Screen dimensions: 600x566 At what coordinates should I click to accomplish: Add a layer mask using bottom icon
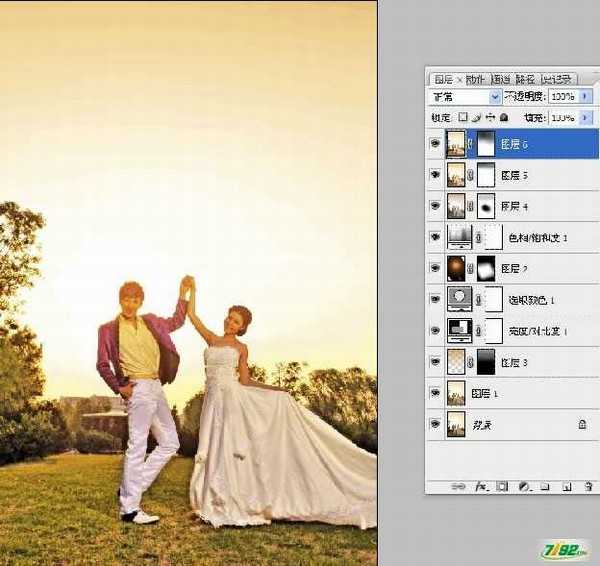click(502, 486)
